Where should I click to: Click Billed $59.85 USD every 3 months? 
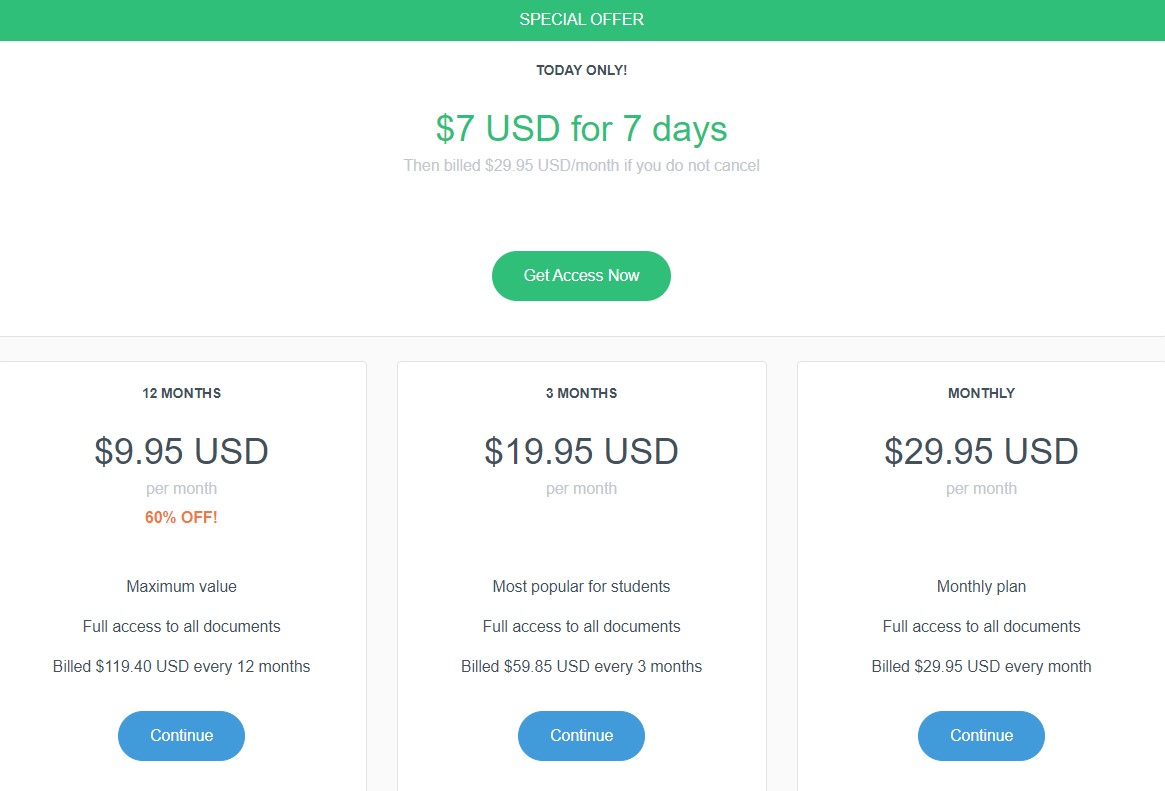click(581, 666)
